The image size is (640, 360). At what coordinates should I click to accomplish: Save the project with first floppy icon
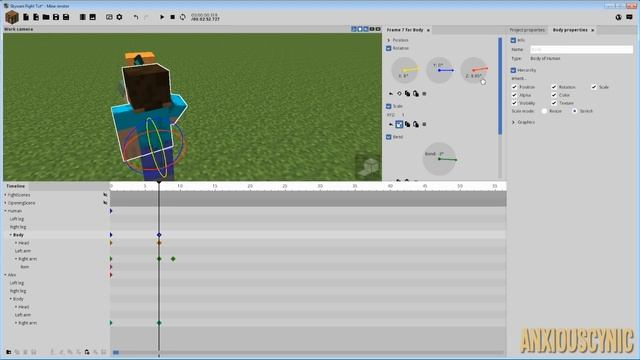coord(56,17)
